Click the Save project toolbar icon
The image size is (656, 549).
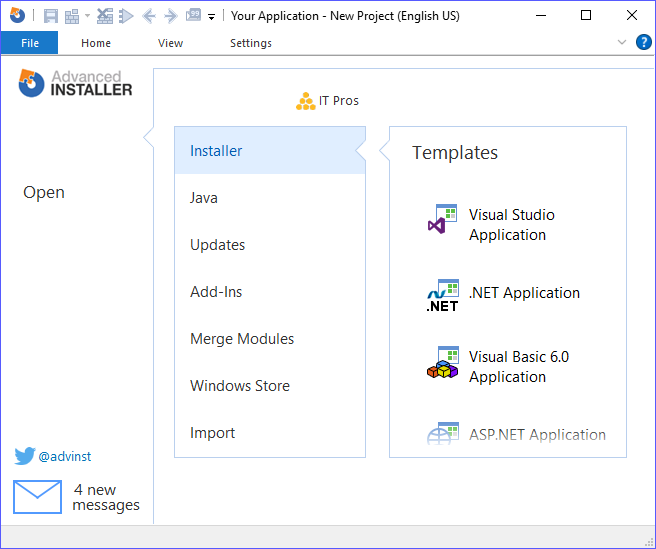coord(51,16)
